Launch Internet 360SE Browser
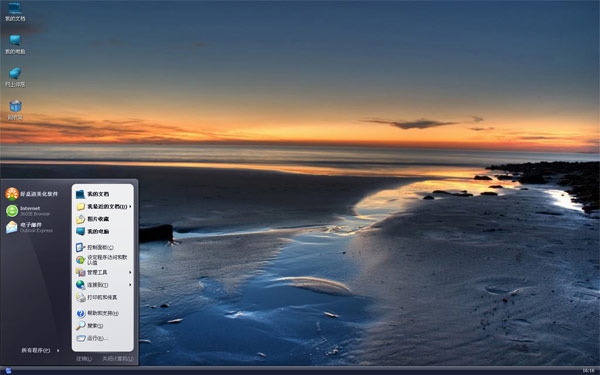 (28, 211)
